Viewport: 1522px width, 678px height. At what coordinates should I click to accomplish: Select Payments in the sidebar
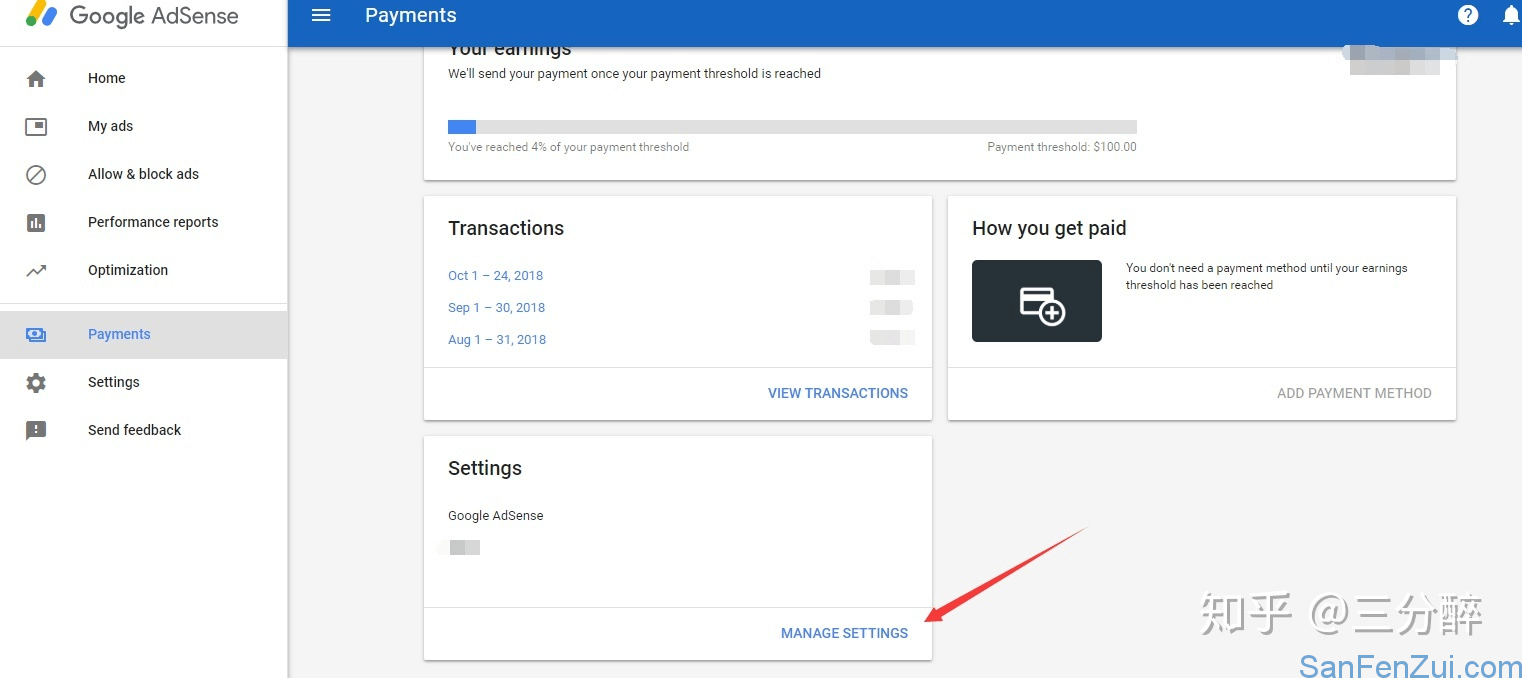[x=119, y=334]
